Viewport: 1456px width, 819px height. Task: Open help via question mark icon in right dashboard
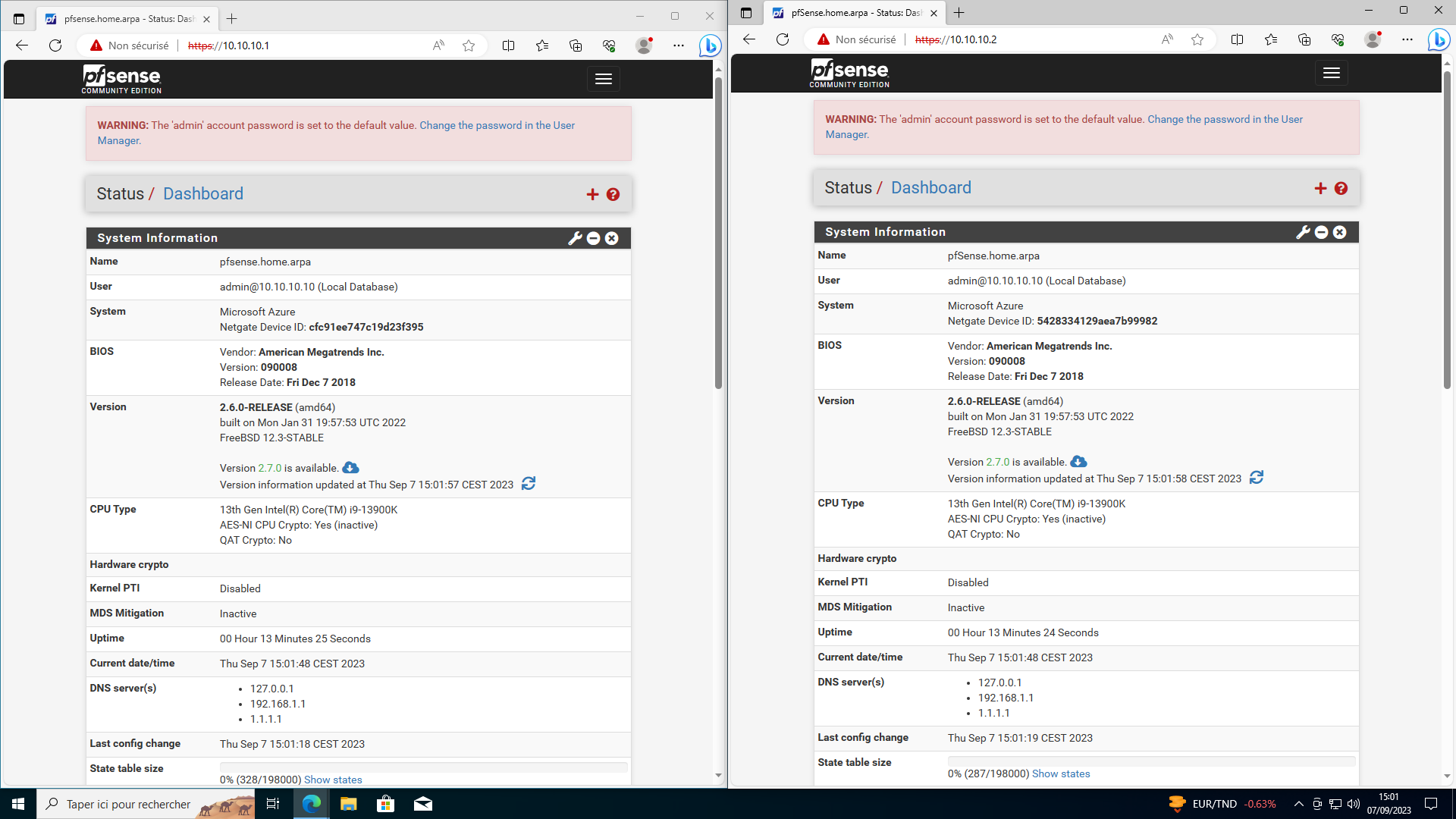[x=1341, y=188]
